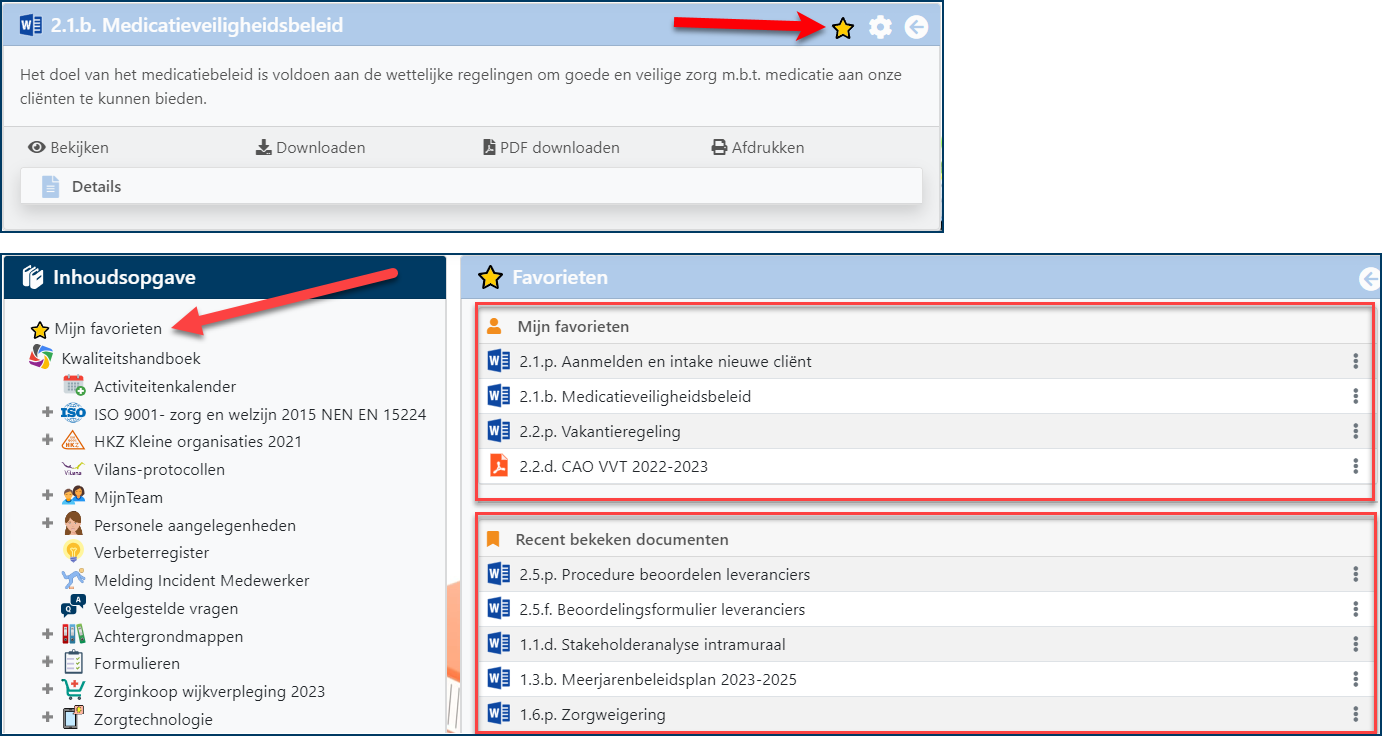This screenshot has width=1382, height=736.
Task: Open Vilans-protocollen item
Action: point(159,469)
